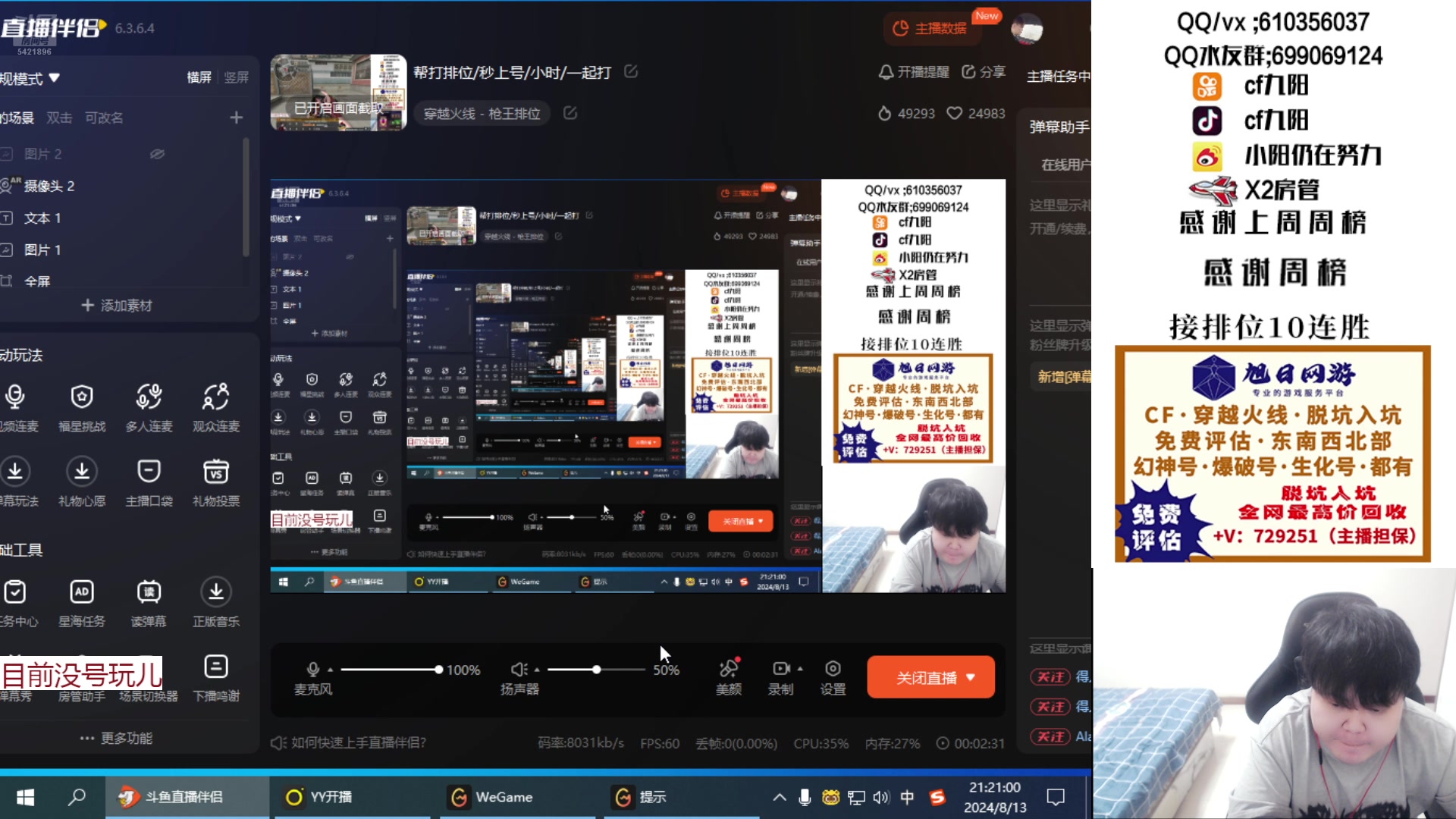Open 礼物心愿 gift wish tool

pos(82,482)
